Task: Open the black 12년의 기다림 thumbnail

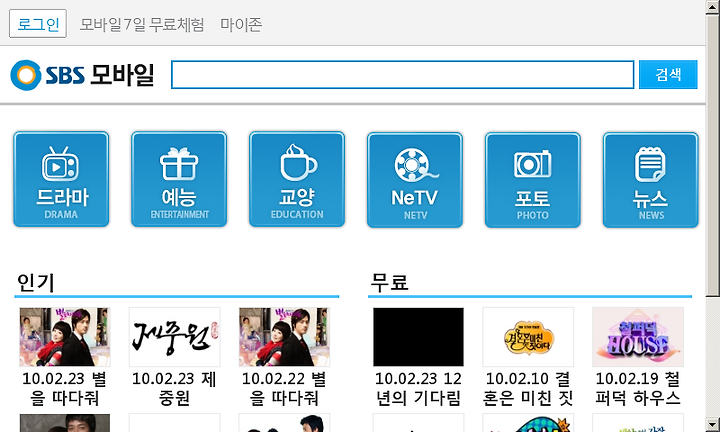Action: coord(418,337)
